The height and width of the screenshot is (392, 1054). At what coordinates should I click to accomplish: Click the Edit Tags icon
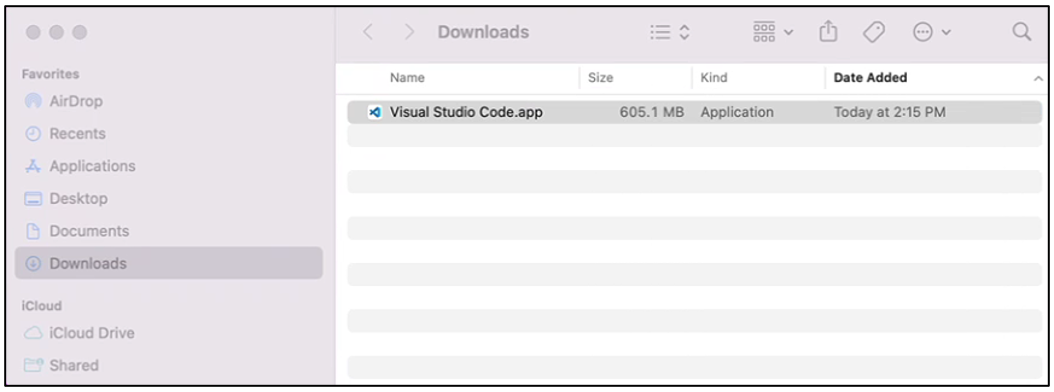pyautogui.click(x=873, y=32)
